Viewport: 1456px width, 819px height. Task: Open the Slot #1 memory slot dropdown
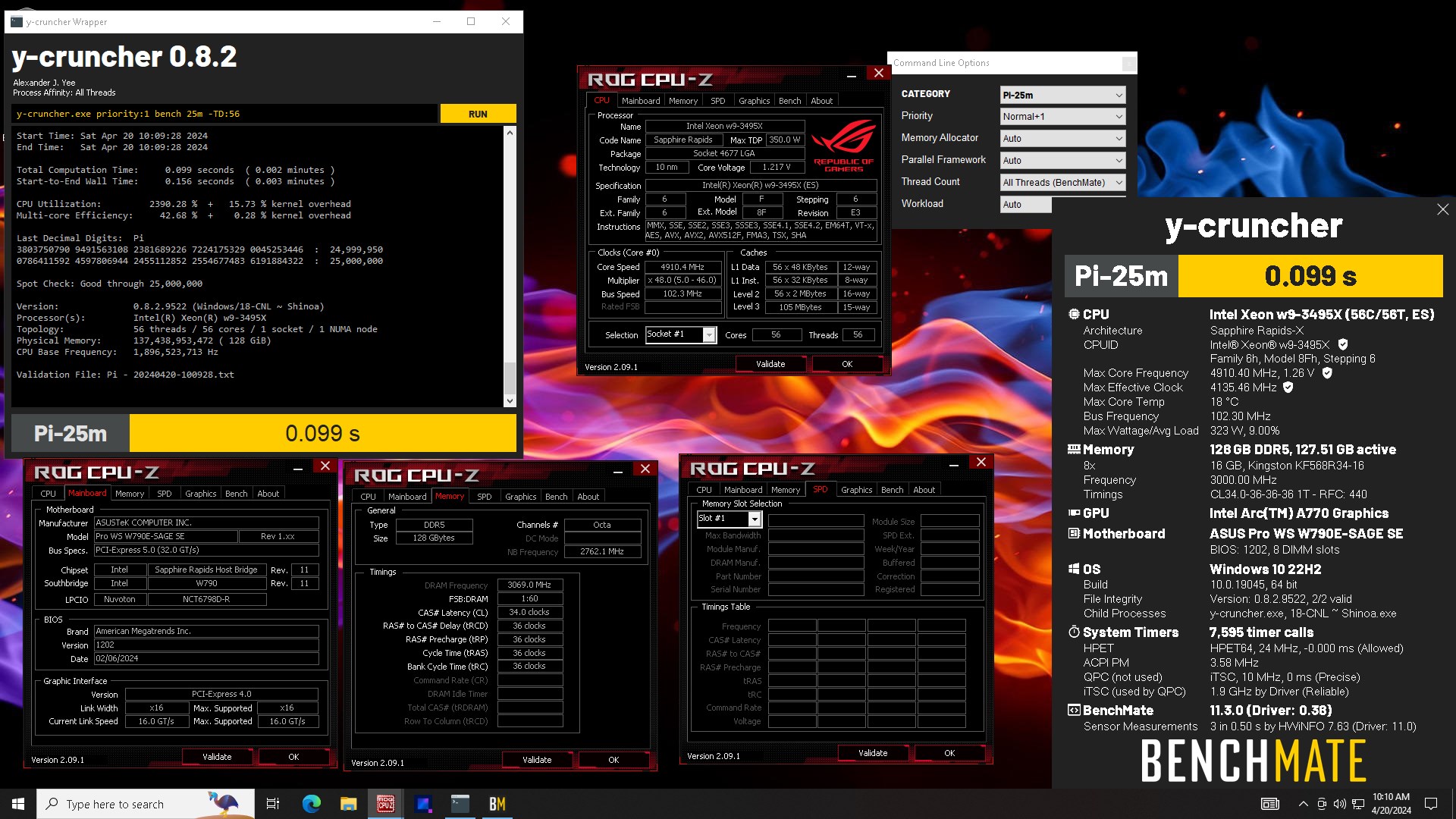click(x=729, y=519)
